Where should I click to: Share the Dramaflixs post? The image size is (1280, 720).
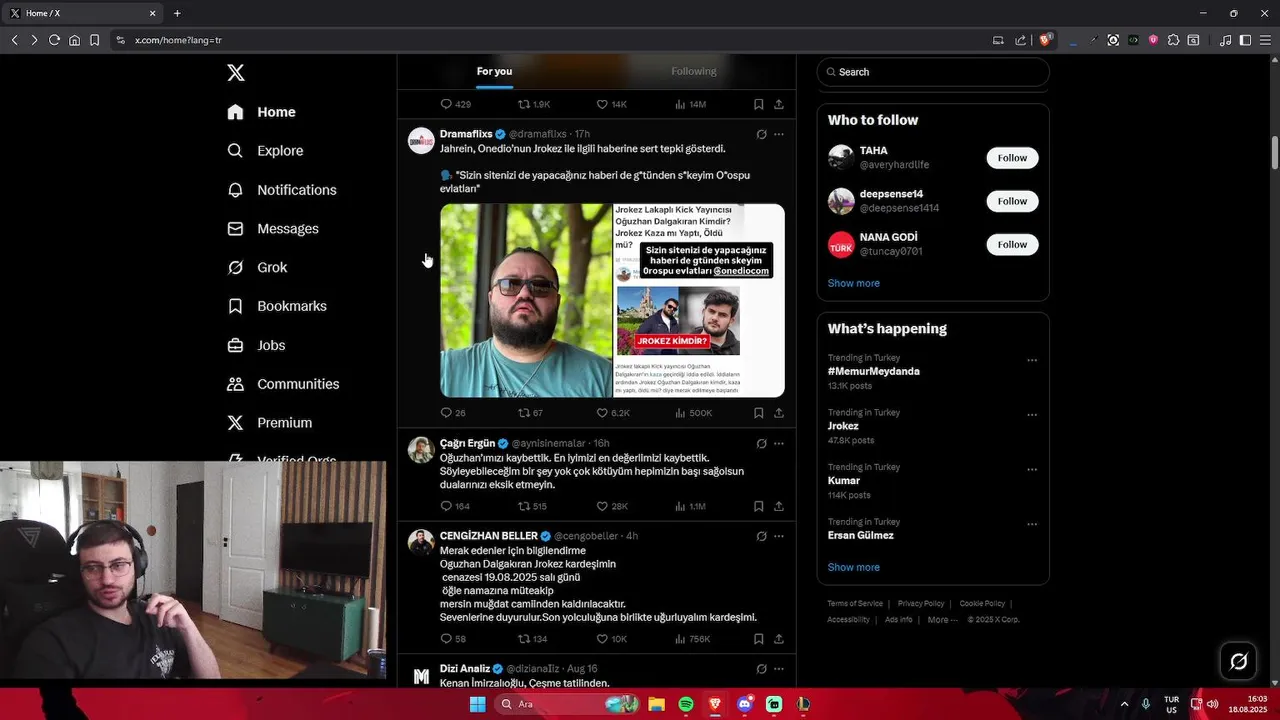[x=779, y=413]
